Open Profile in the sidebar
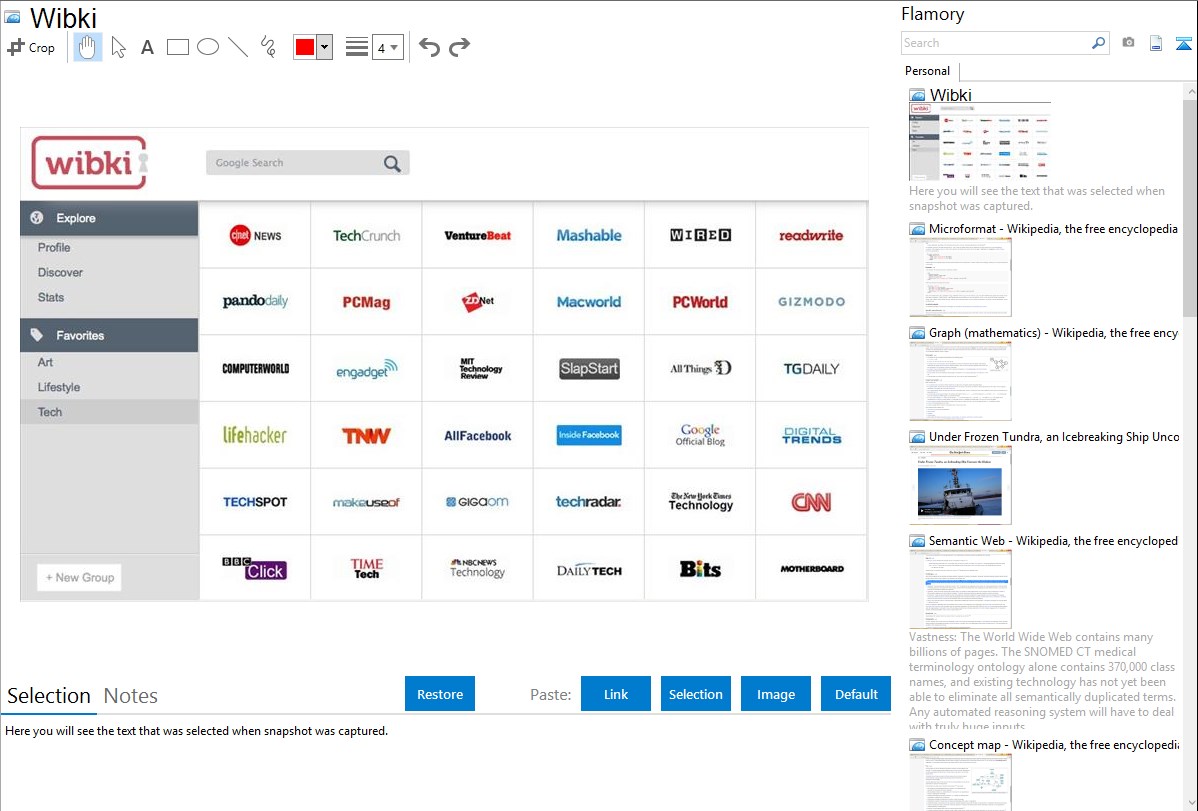The width and height of the screenshot is (1198, 811). pyautogui.click(x=54, y=248)
